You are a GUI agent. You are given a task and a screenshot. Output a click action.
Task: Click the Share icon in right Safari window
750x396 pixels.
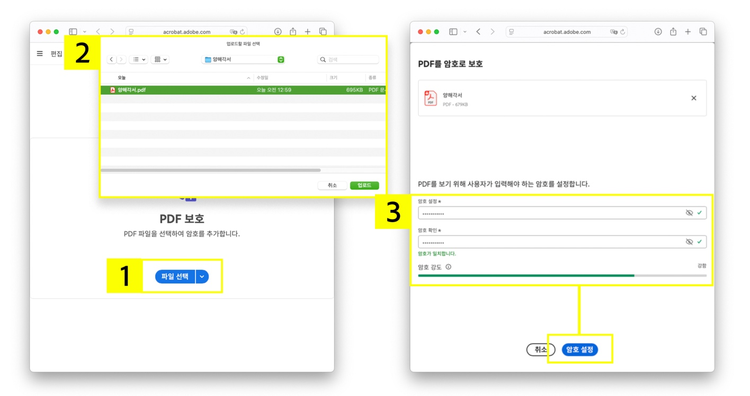click(673, 32)
